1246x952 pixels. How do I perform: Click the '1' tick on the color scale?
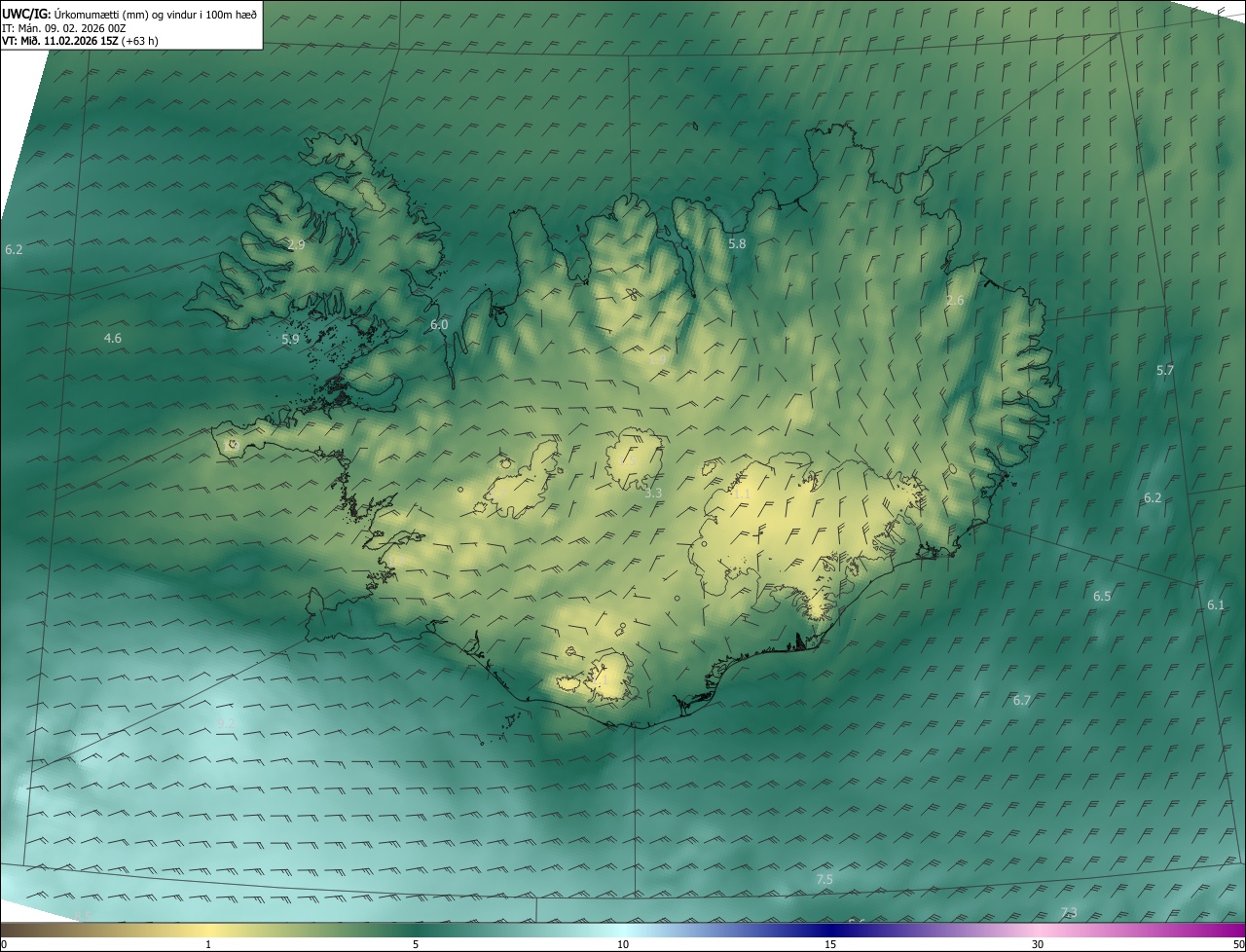tap(208, 945)
